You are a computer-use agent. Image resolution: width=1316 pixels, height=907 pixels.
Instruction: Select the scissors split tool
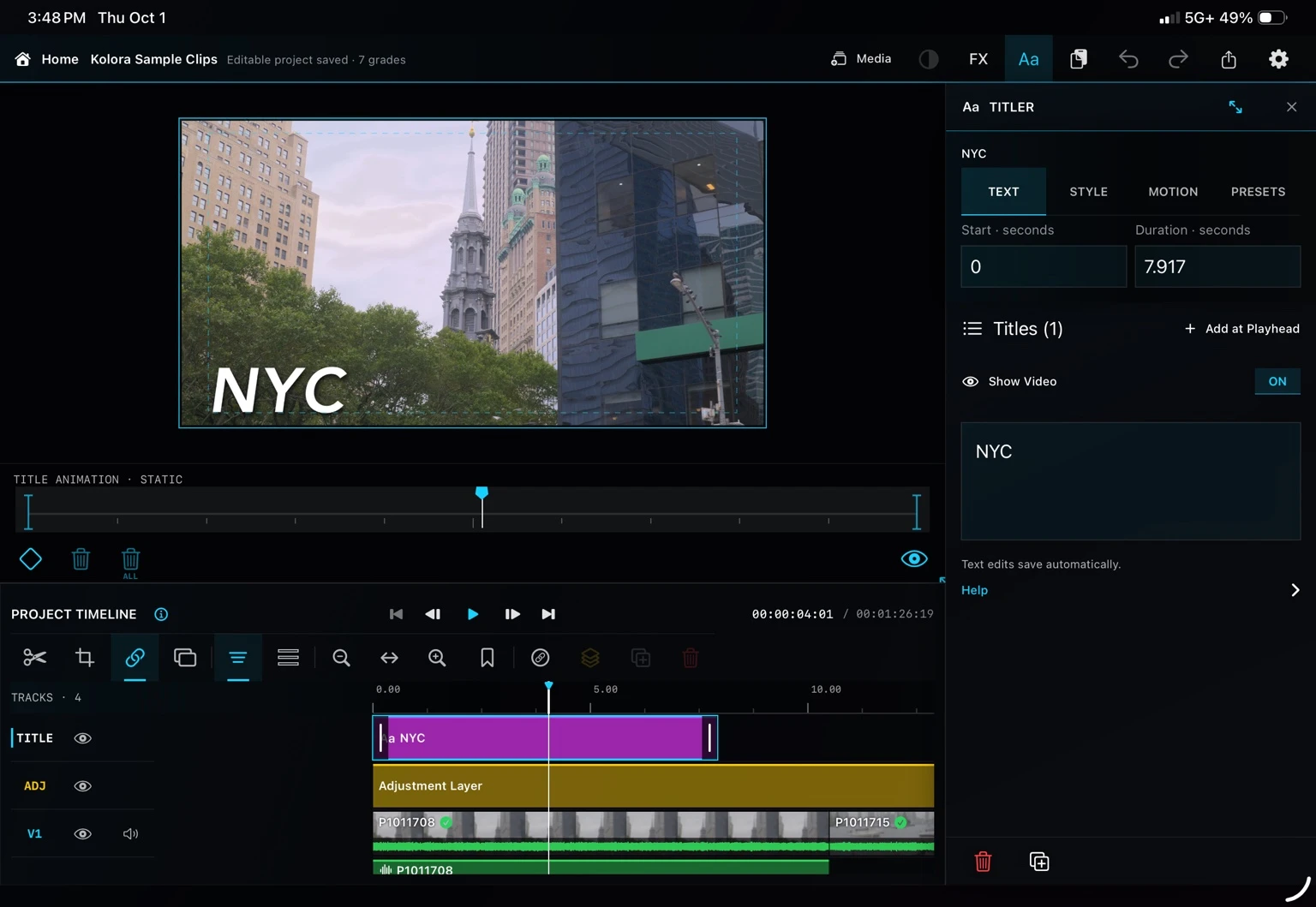click(x=34, y=658)
